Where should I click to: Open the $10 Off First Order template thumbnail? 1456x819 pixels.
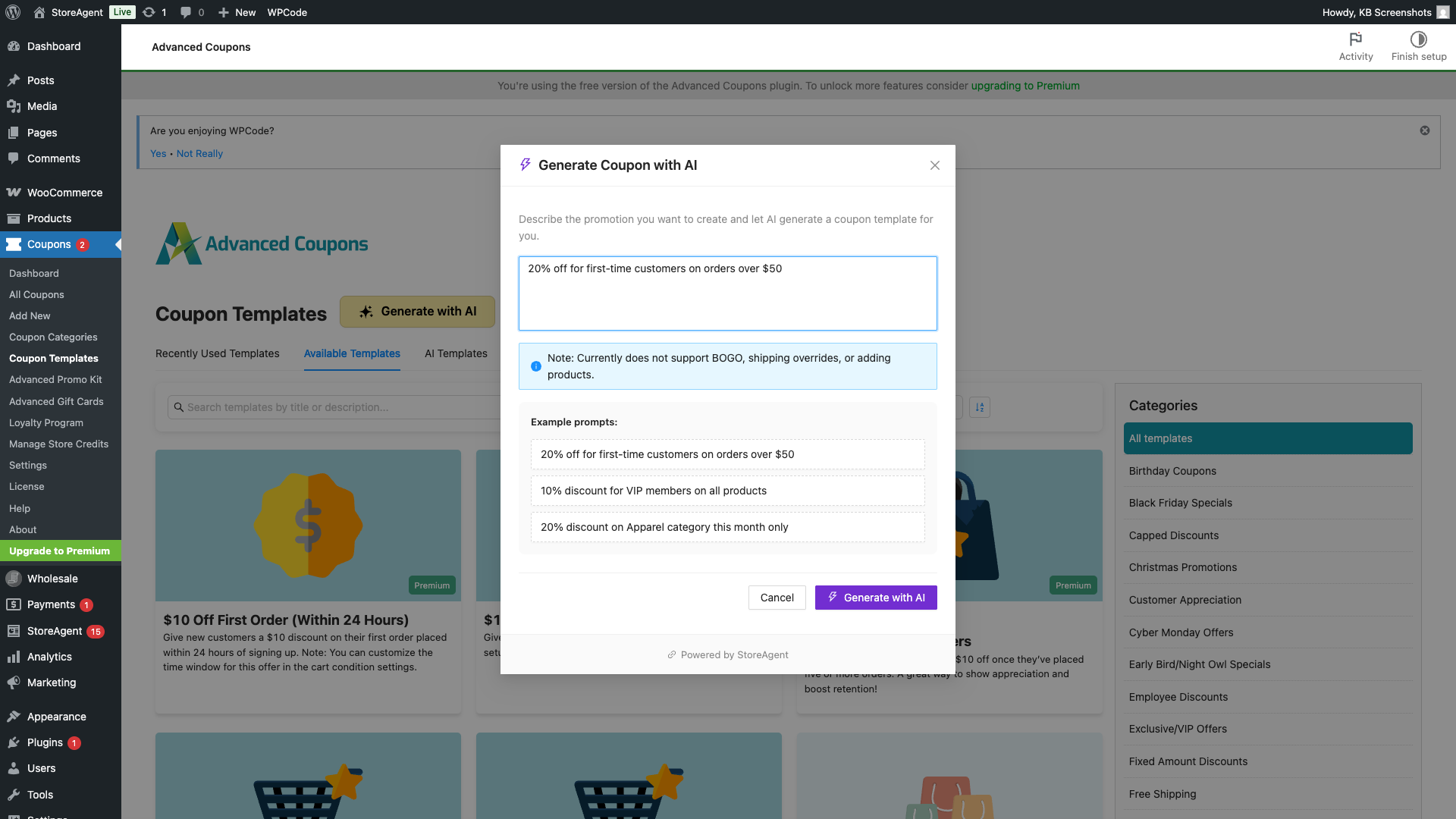308,526
